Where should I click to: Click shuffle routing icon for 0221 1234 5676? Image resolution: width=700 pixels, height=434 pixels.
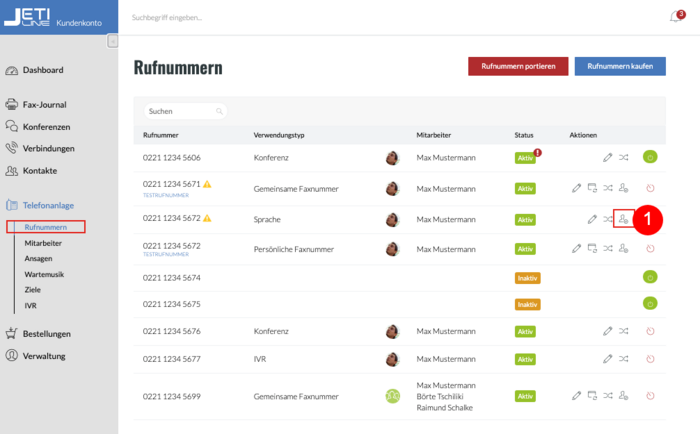[x=623, y=330]
